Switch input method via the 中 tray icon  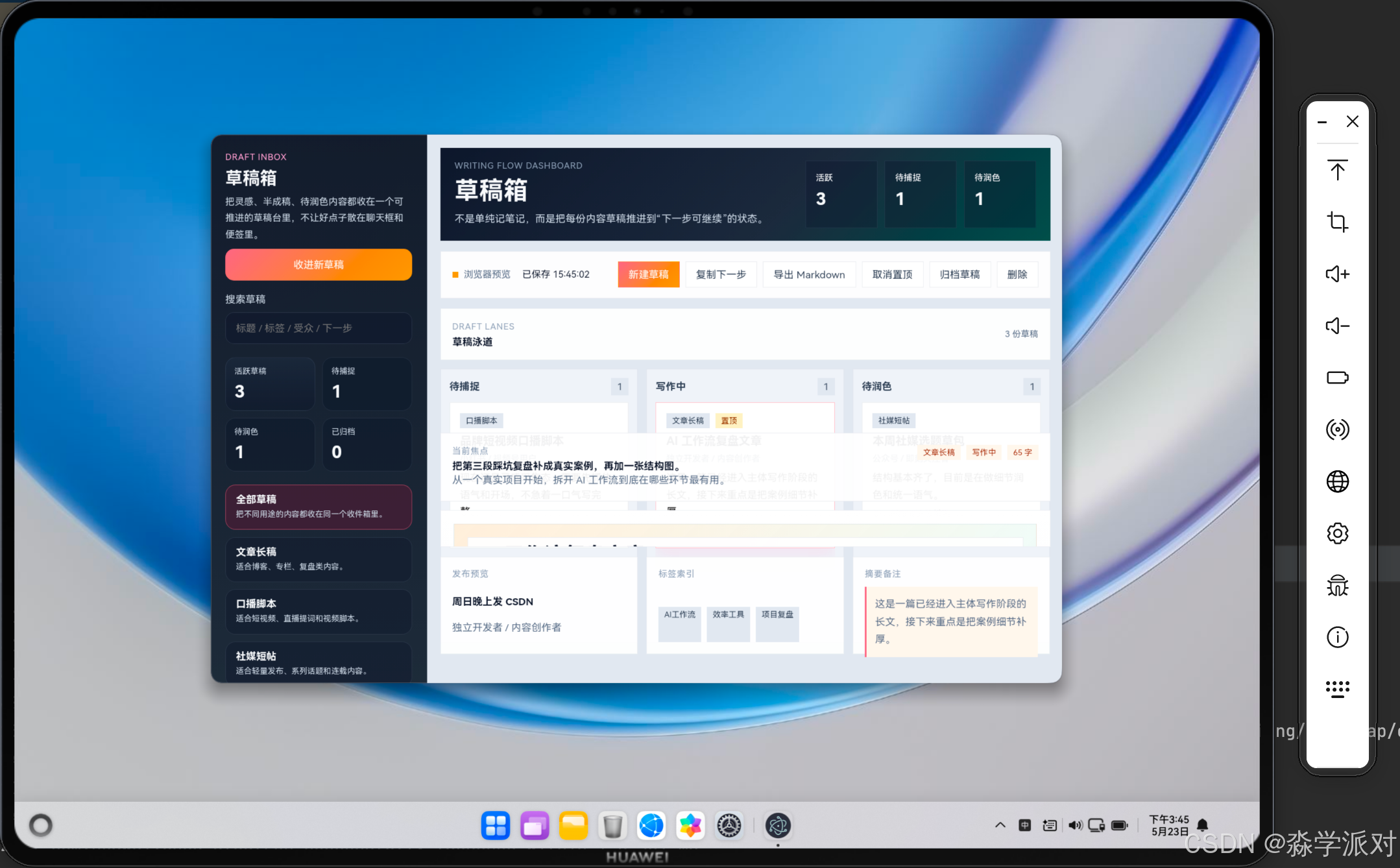1024,825
